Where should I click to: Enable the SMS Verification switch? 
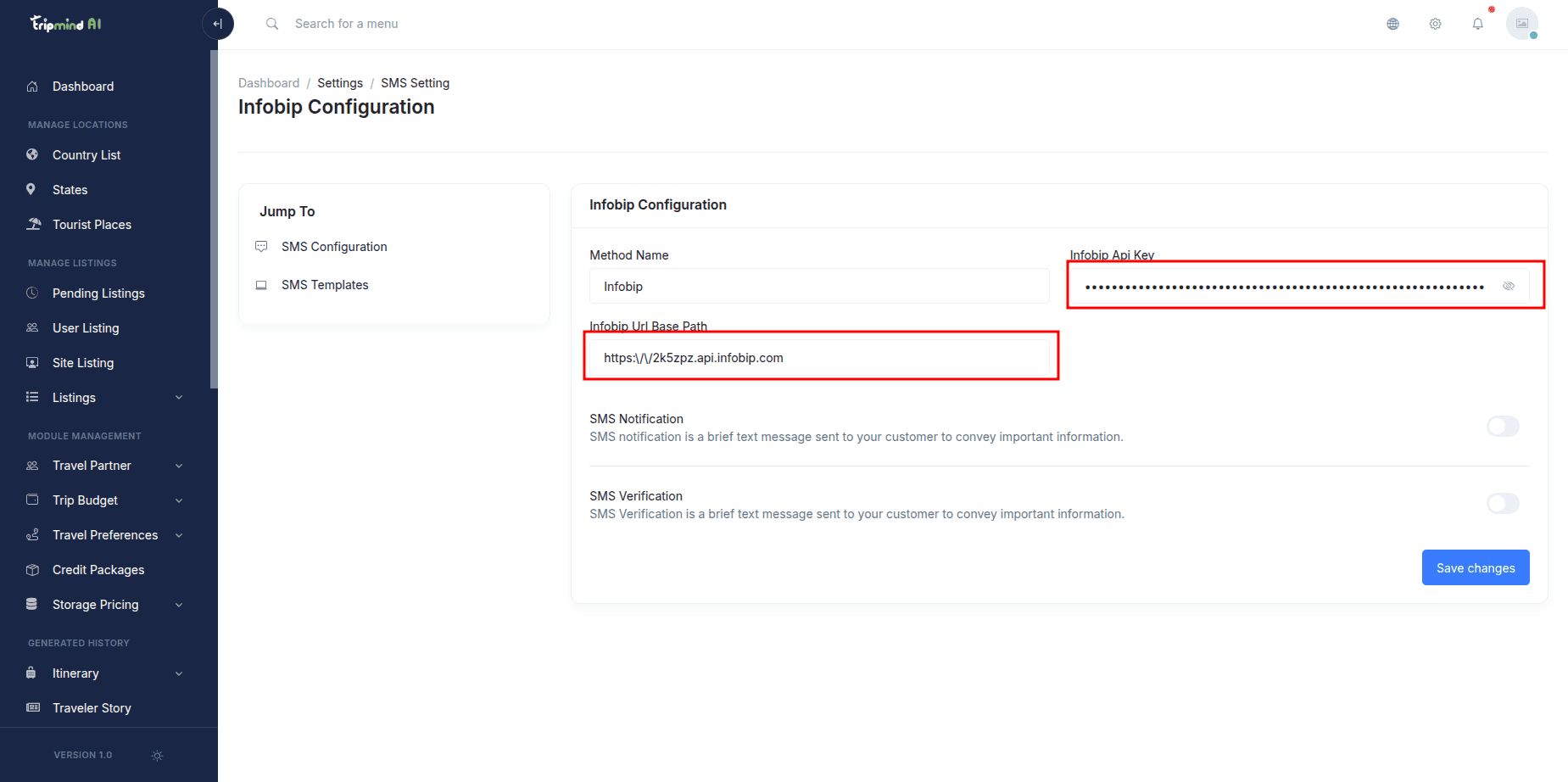coord(1503,504)
